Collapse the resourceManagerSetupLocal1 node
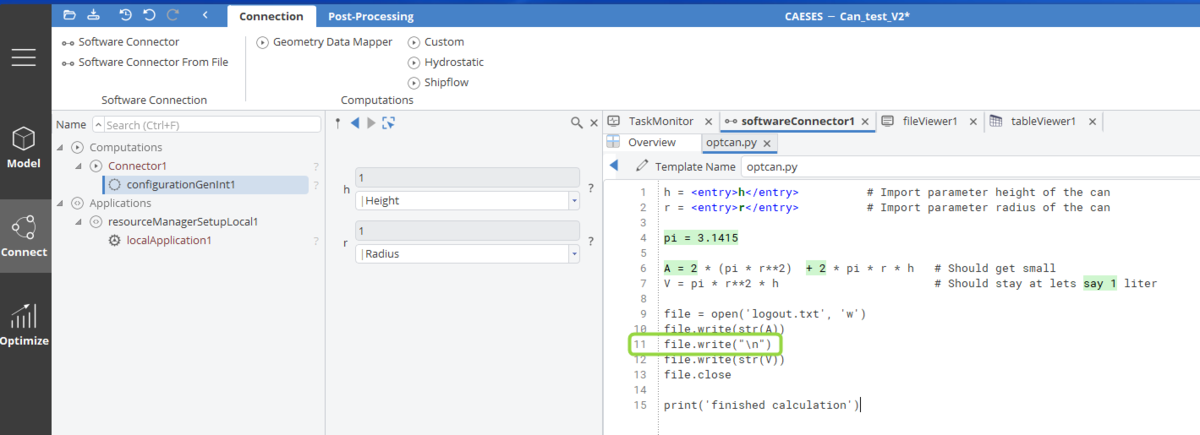Screen dimensions: 1200x435 coord(78,222)
